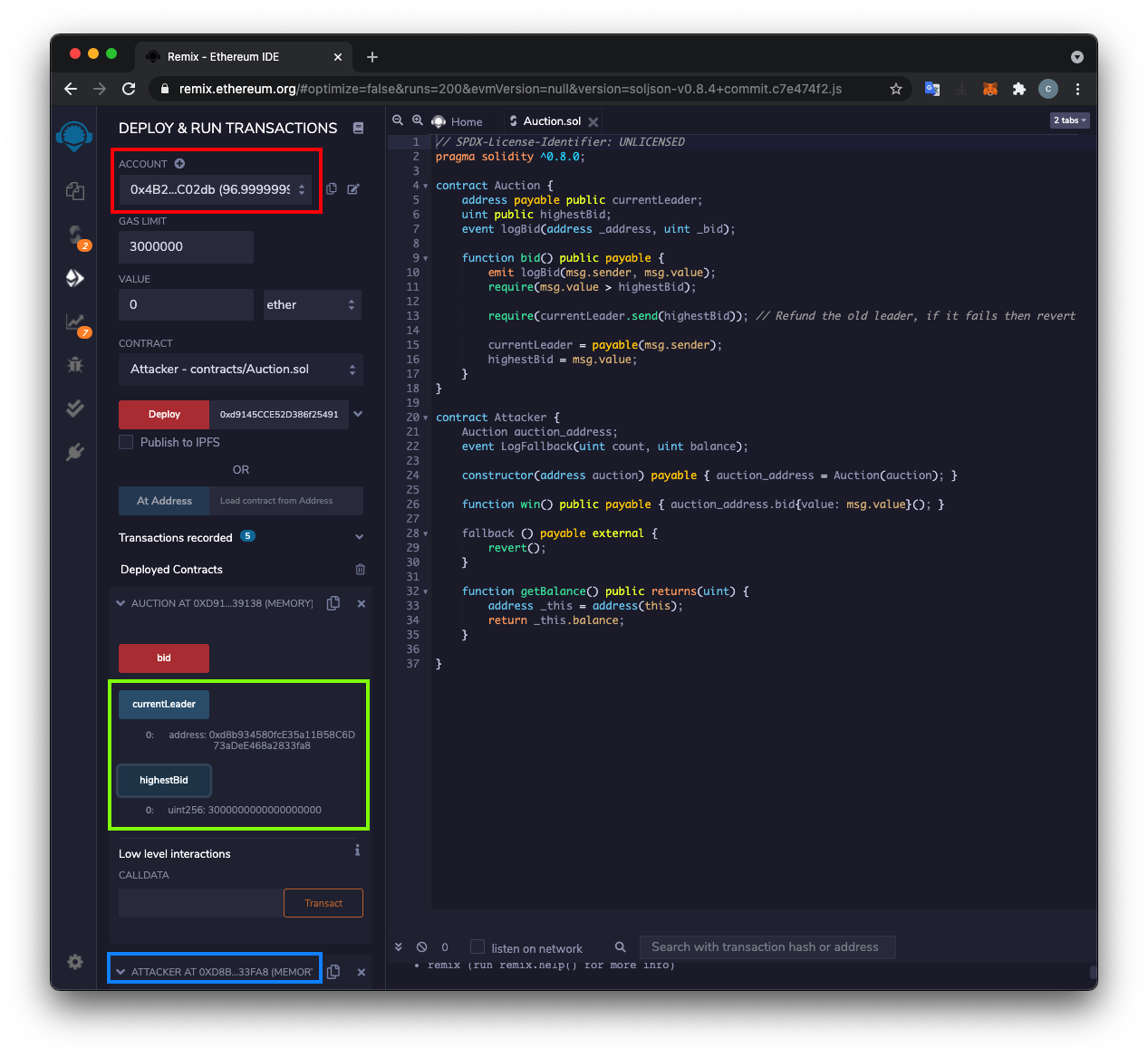
Task: Open MetaMask fox extension icon
Action: pyautogui.click(x=990, y=89)
